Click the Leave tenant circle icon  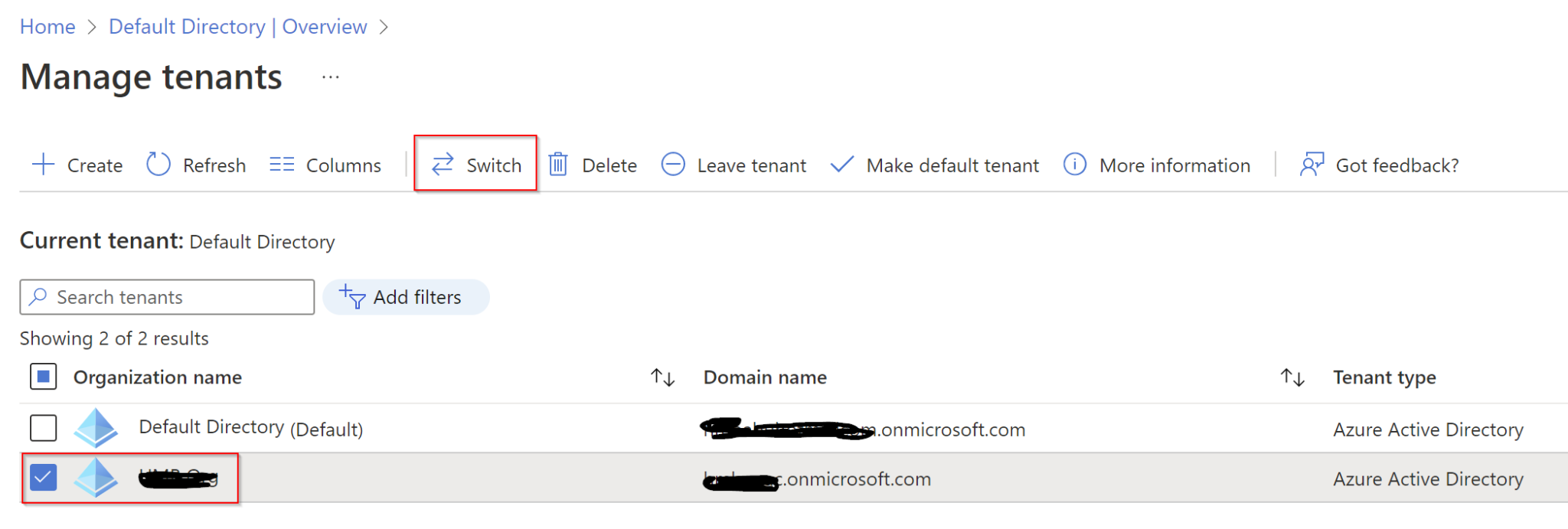point(673,165)
